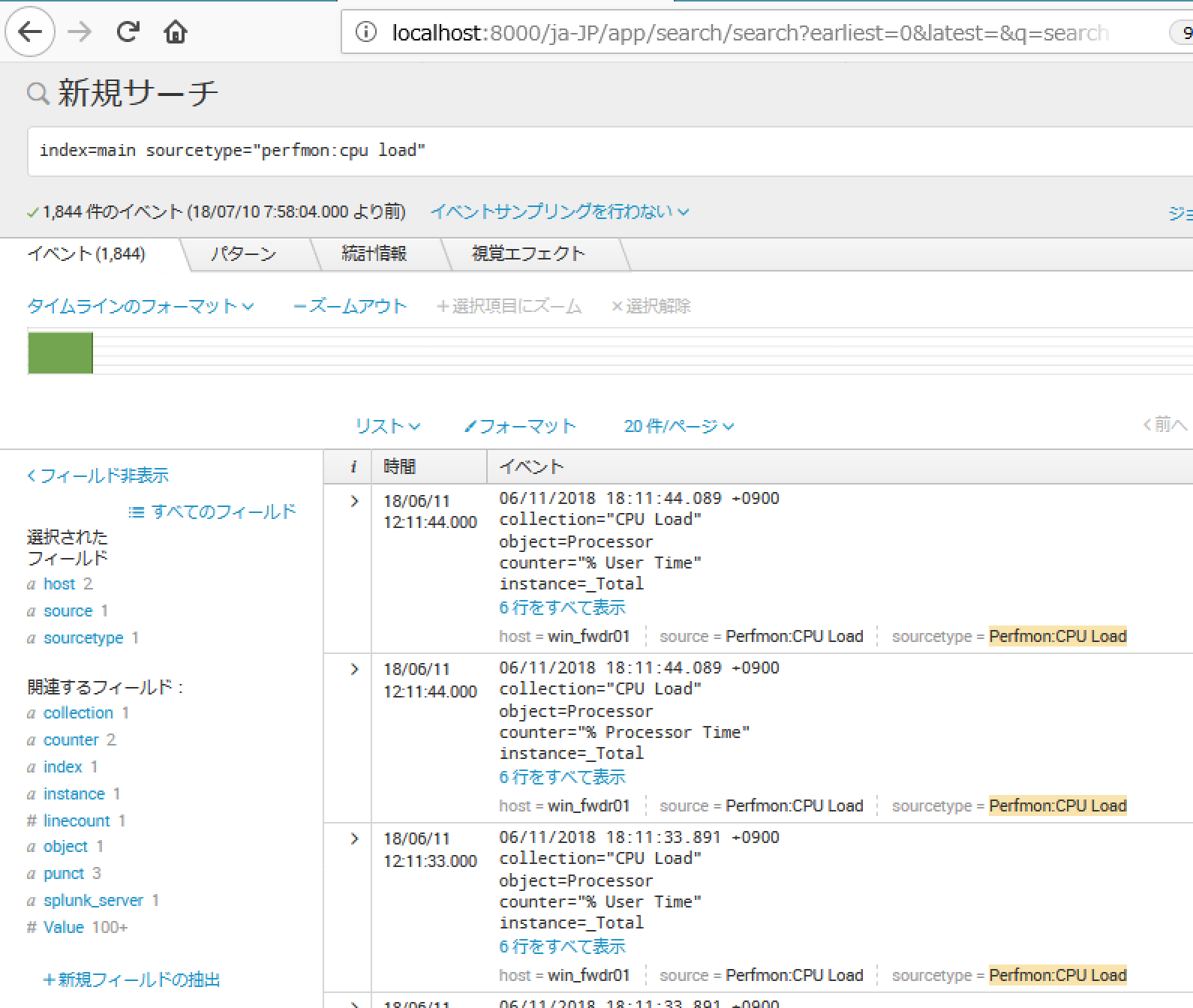Viewport: 1193px width, 1008px height.
Task: Expand the event row with % User Time at 18:11:44
Action: pos(355,501)
